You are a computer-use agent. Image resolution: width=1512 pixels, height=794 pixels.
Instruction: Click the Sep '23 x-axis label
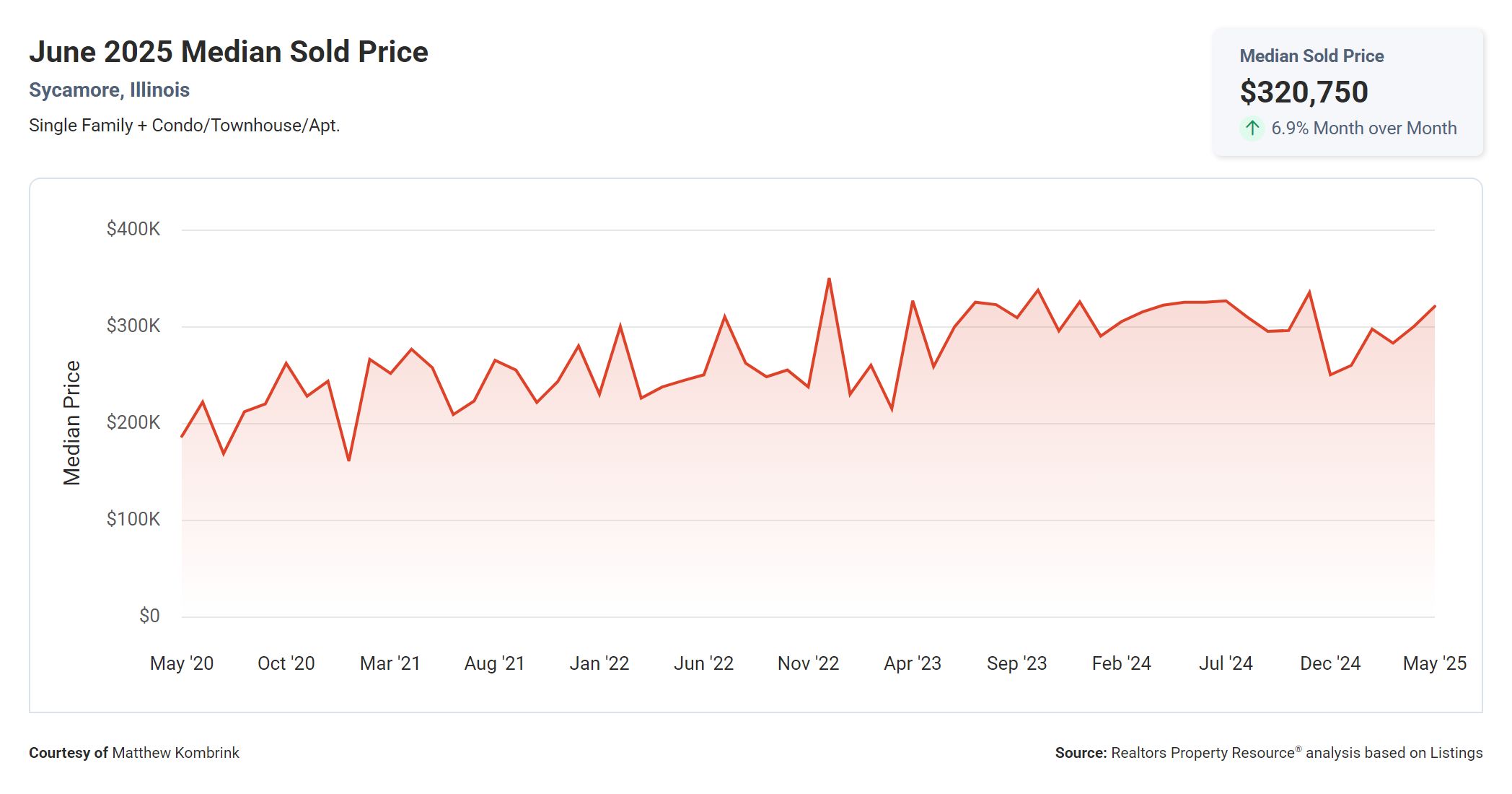coord(1016,663)
